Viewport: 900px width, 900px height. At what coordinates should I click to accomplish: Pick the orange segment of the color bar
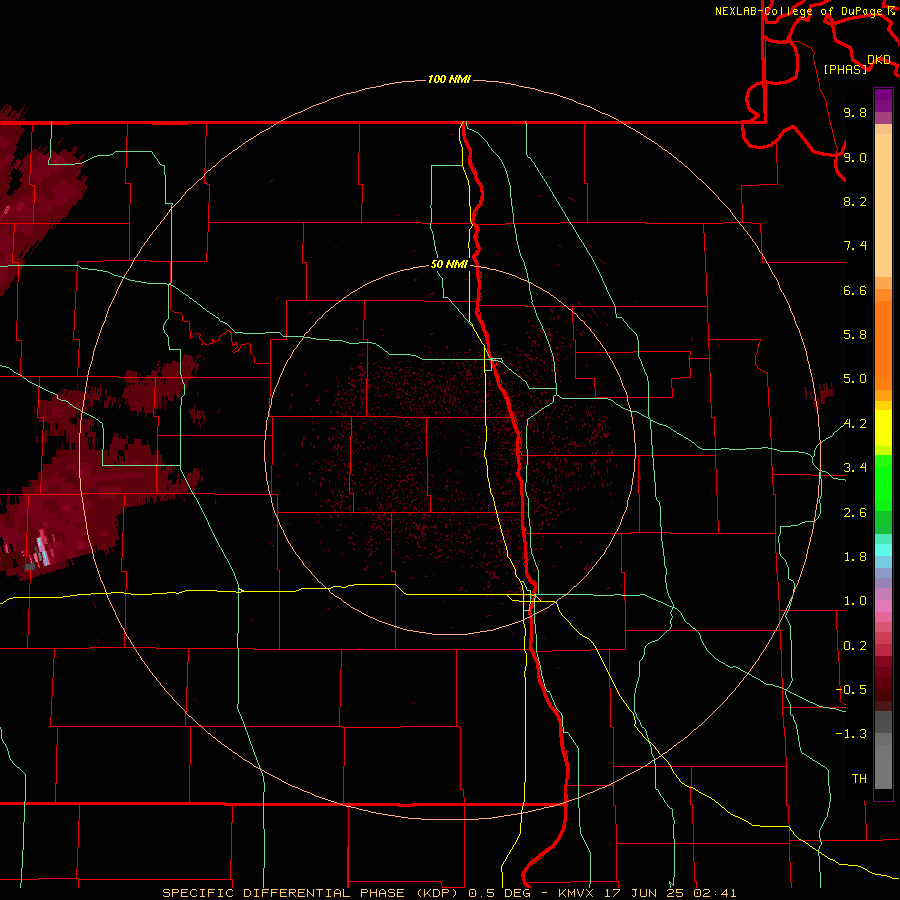click(x=883, y=346)
